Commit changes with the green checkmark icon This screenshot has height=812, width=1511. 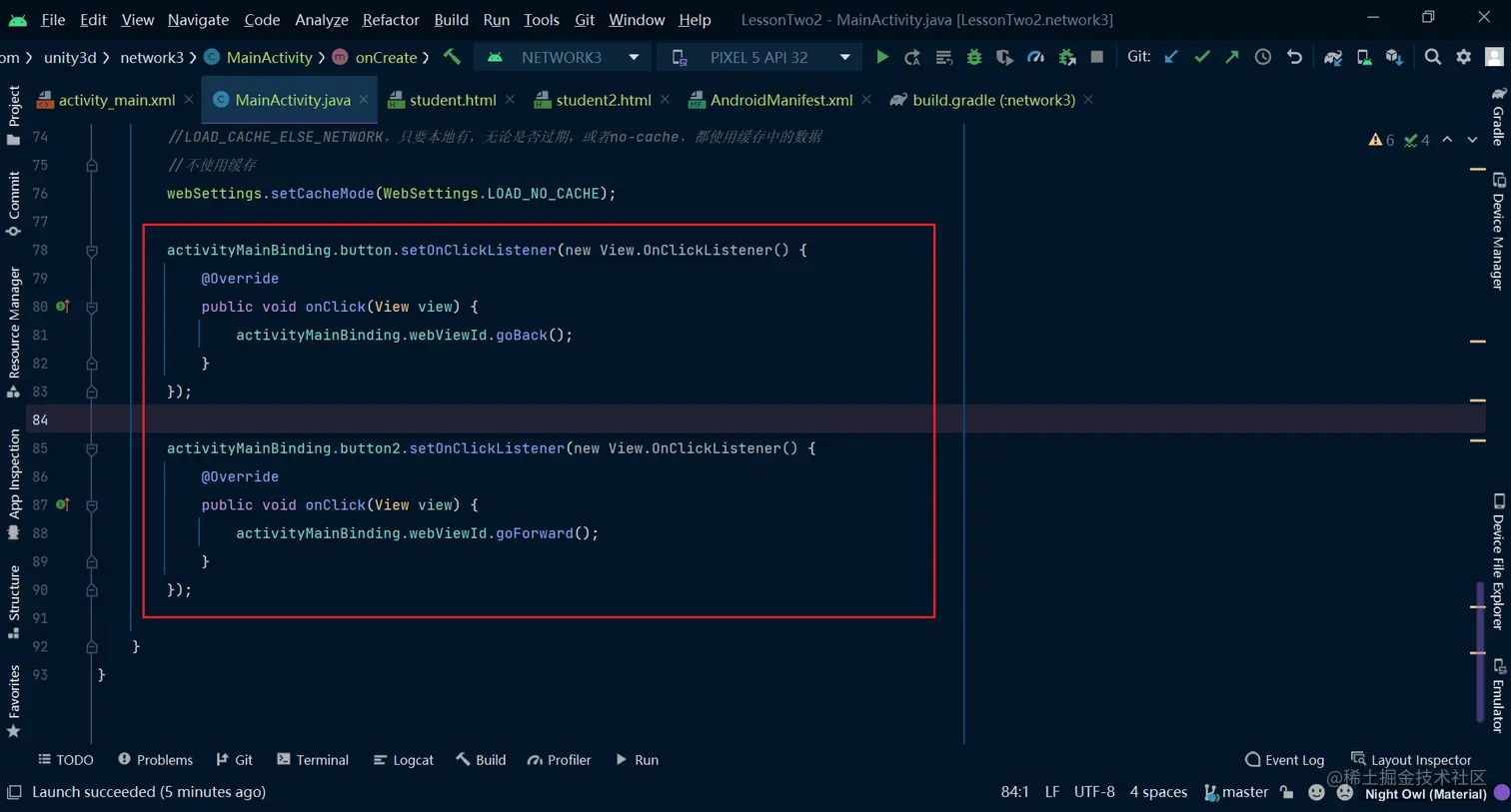pyautogui.click(x=1202, y=57)
